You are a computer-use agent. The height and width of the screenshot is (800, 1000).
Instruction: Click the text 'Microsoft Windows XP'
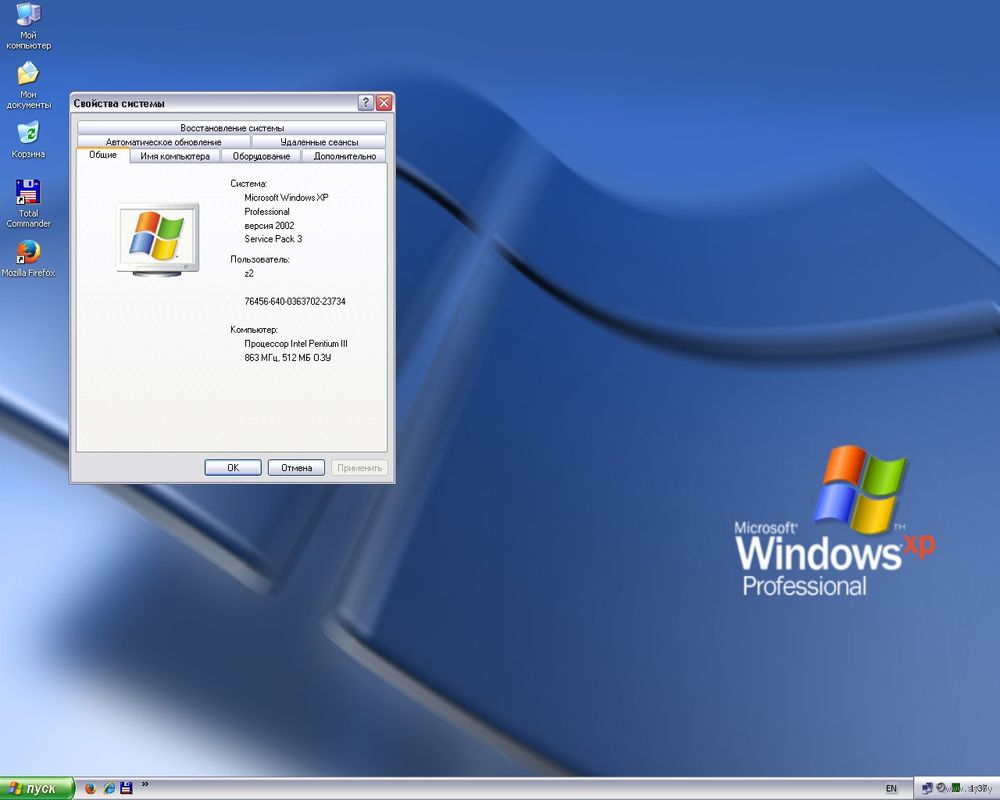click(286, 198)
